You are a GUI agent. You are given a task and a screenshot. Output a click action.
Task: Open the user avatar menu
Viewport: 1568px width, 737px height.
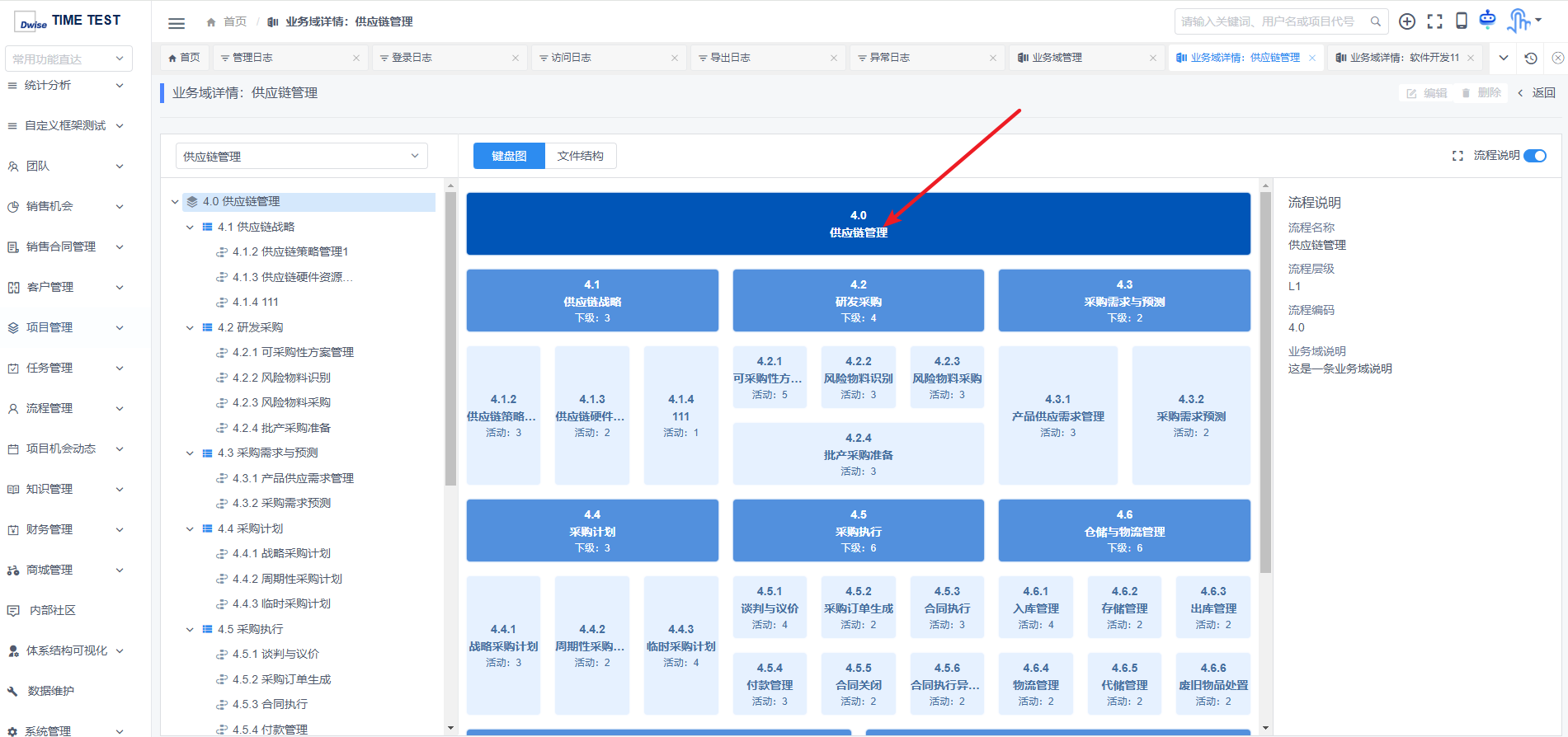[1523, 21]
